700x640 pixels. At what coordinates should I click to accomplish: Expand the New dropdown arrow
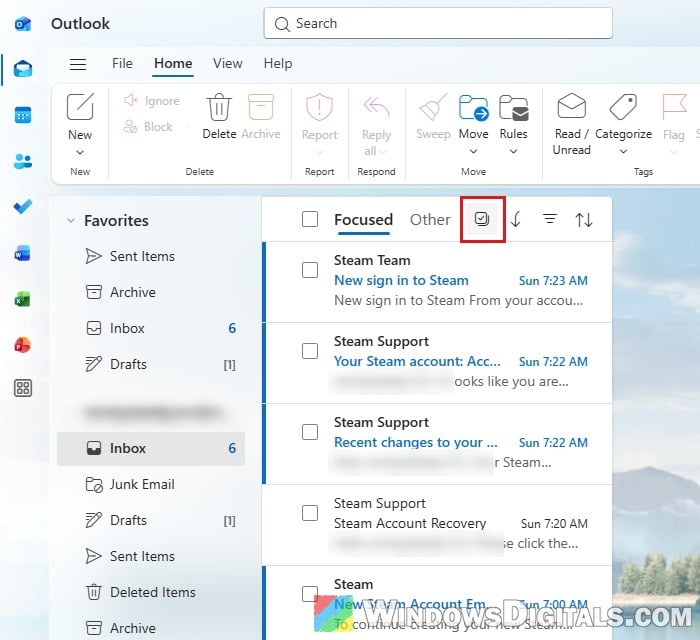pyautogui.click(x=80, y=153)
